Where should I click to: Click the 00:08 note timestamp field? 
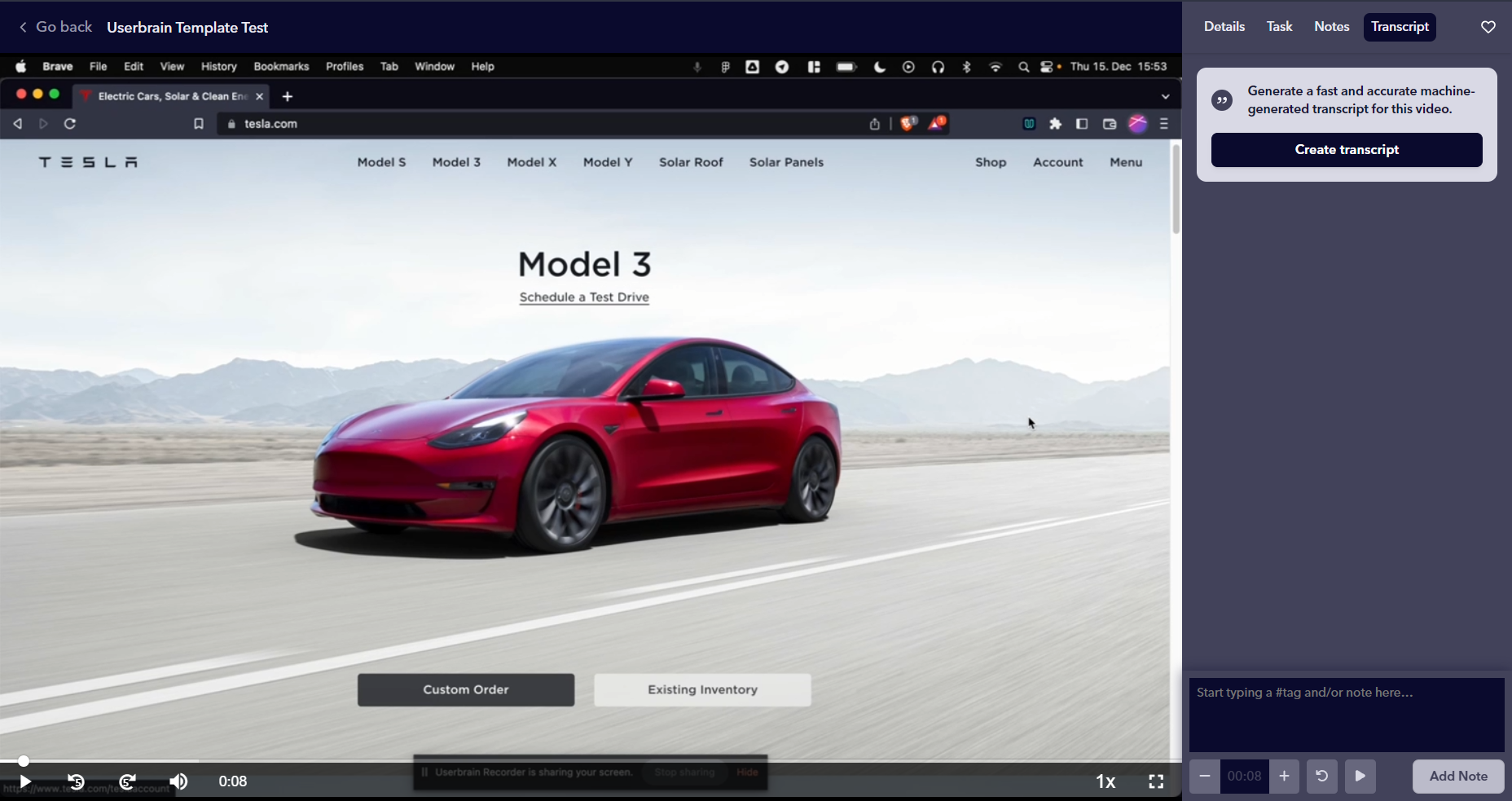click(x=1244, y=777)
